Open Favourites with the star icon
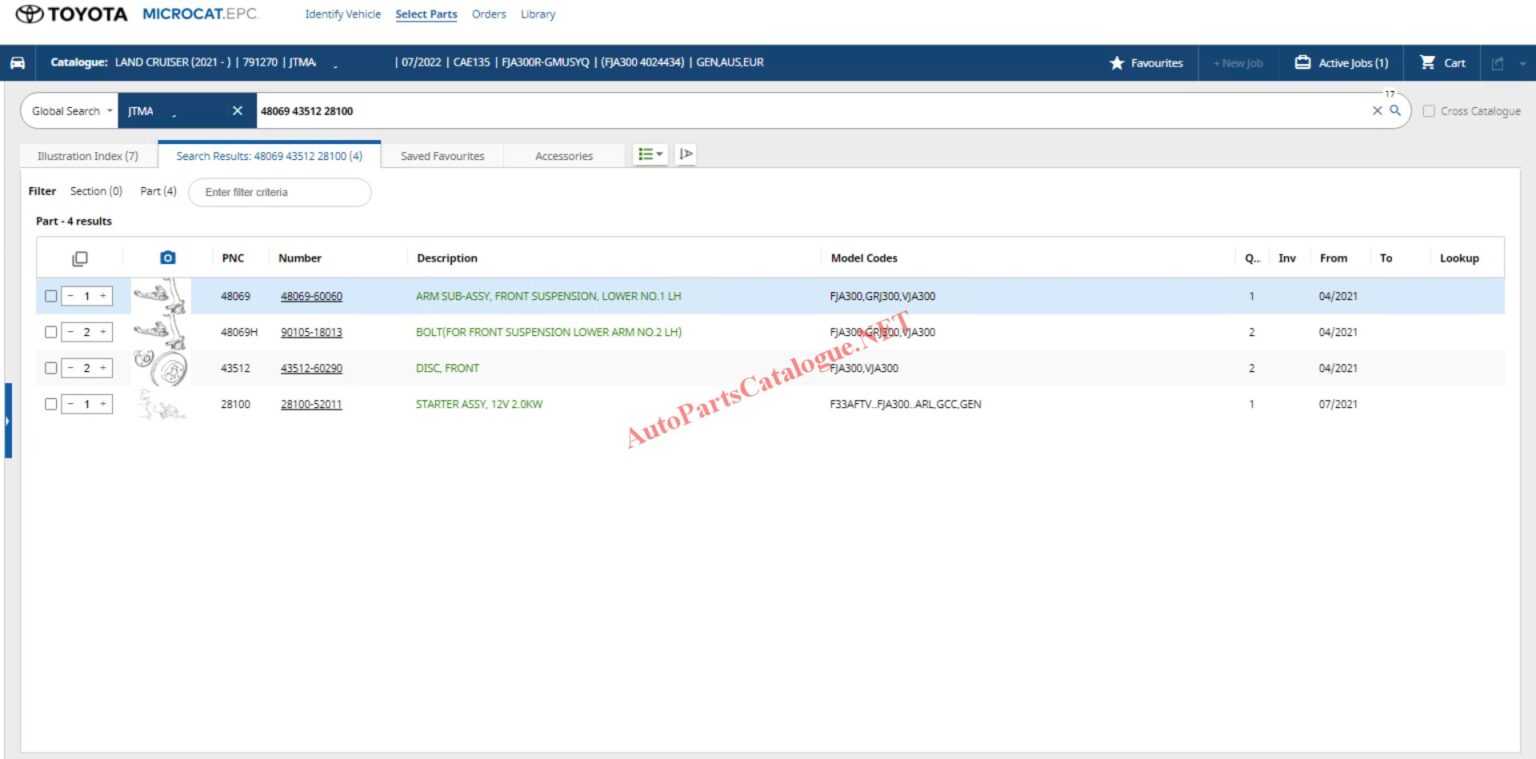 (x=1145, y=63)
